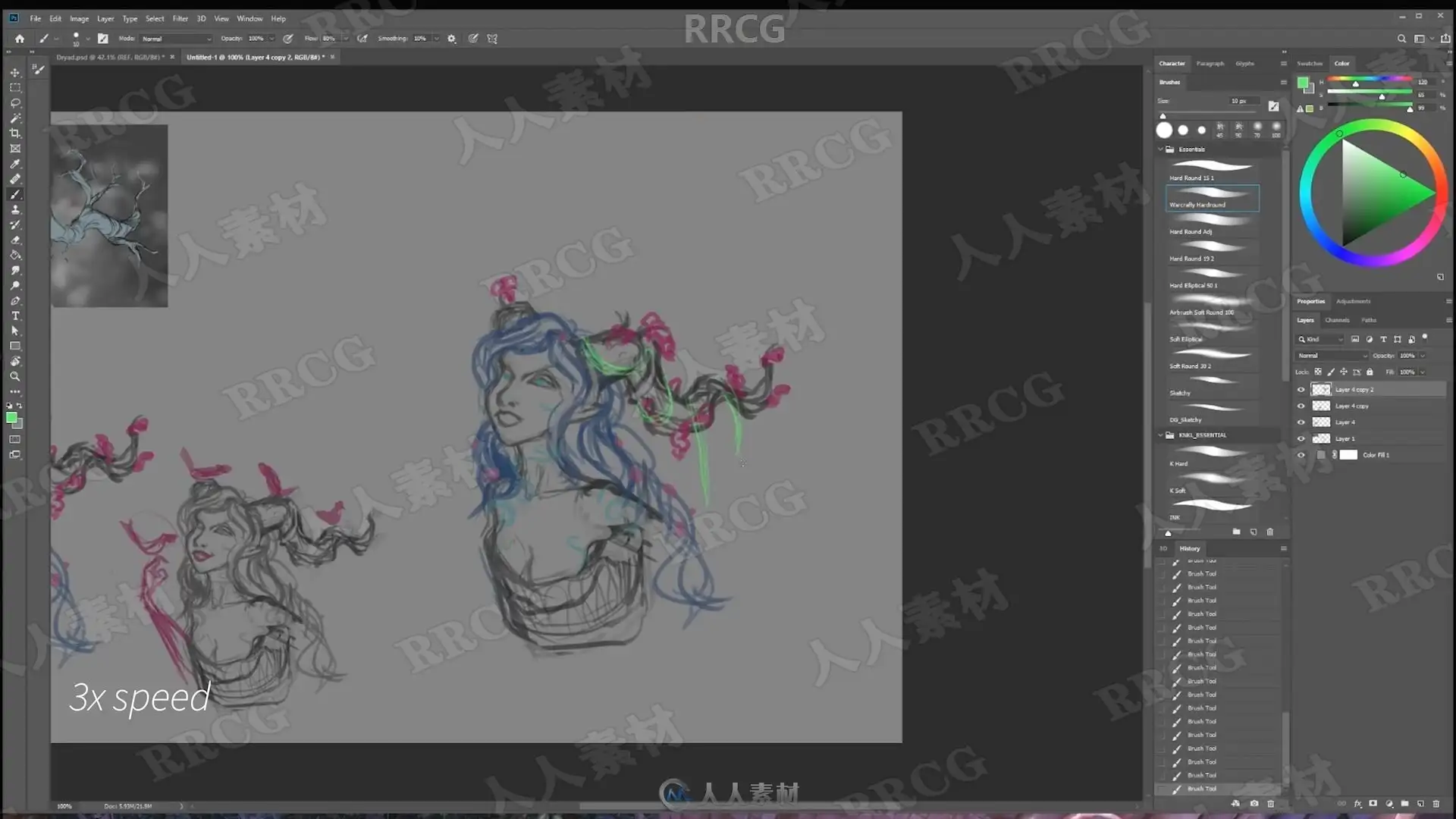Click the Home icon in options bar
The width and height of the screenshot is (1456, 819).
coord(20,39)
